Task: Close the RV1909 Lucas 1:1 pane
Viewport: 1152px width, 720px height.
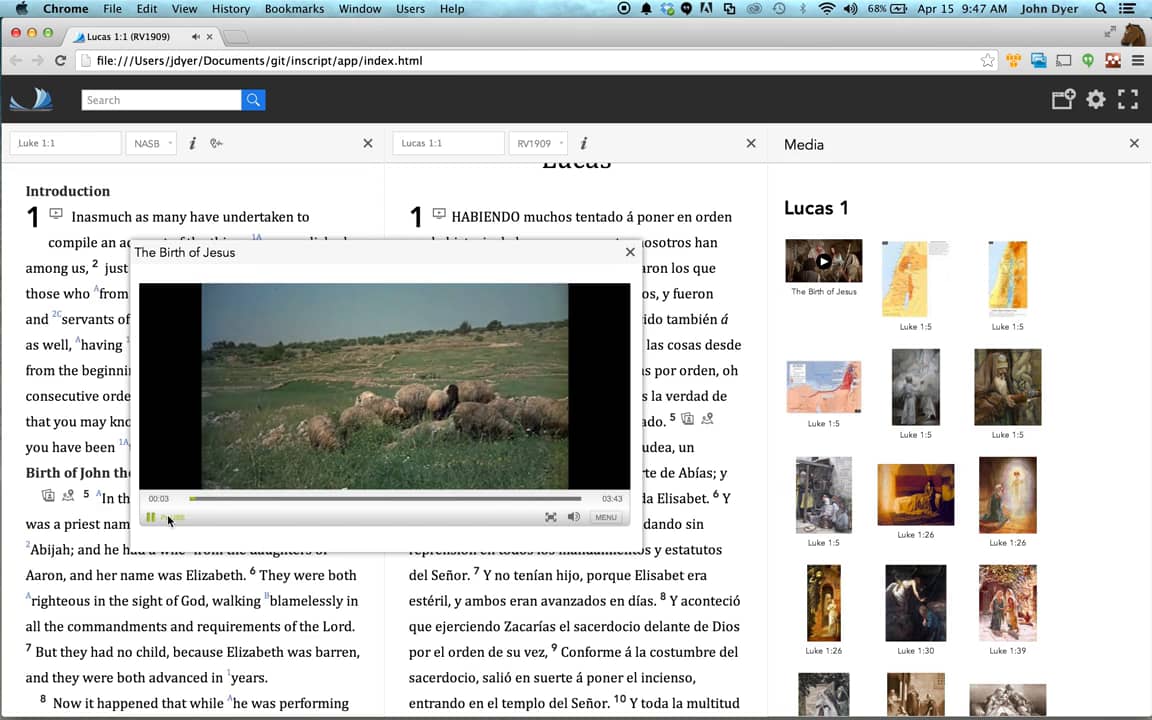Action: pos(751,143)
